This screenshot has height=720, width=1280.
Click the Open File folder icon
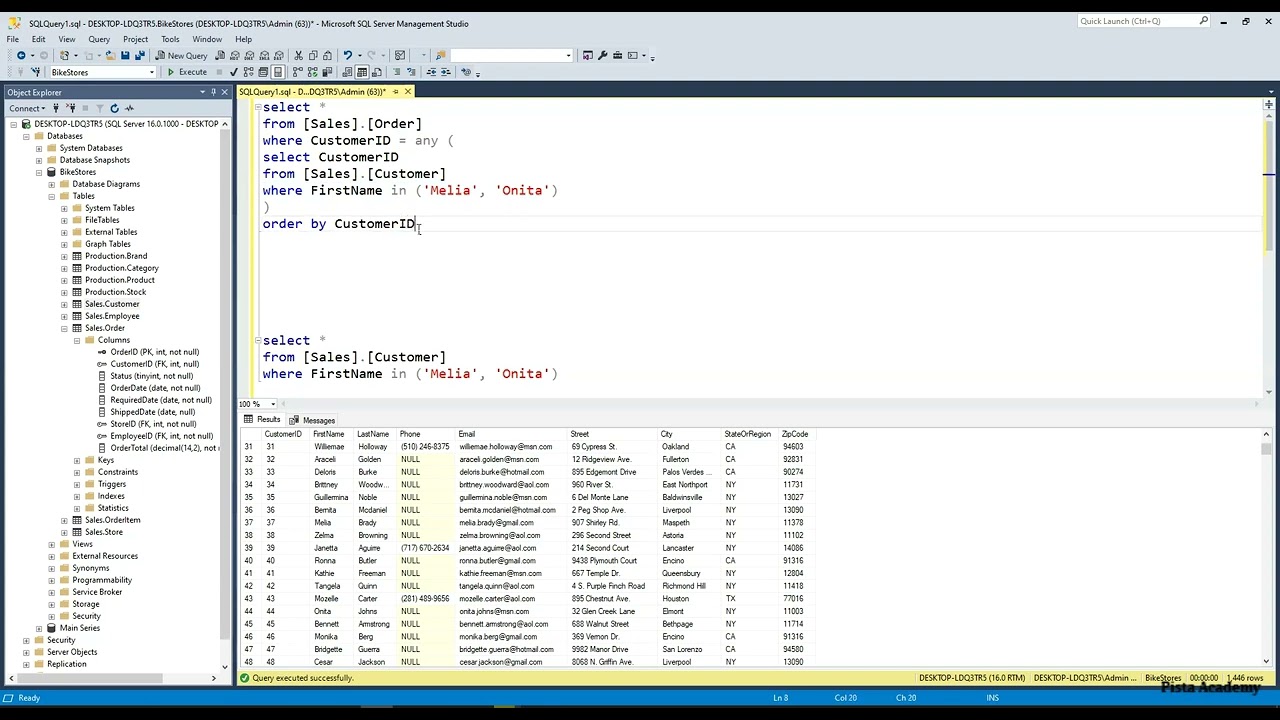[x=110, y=56]
